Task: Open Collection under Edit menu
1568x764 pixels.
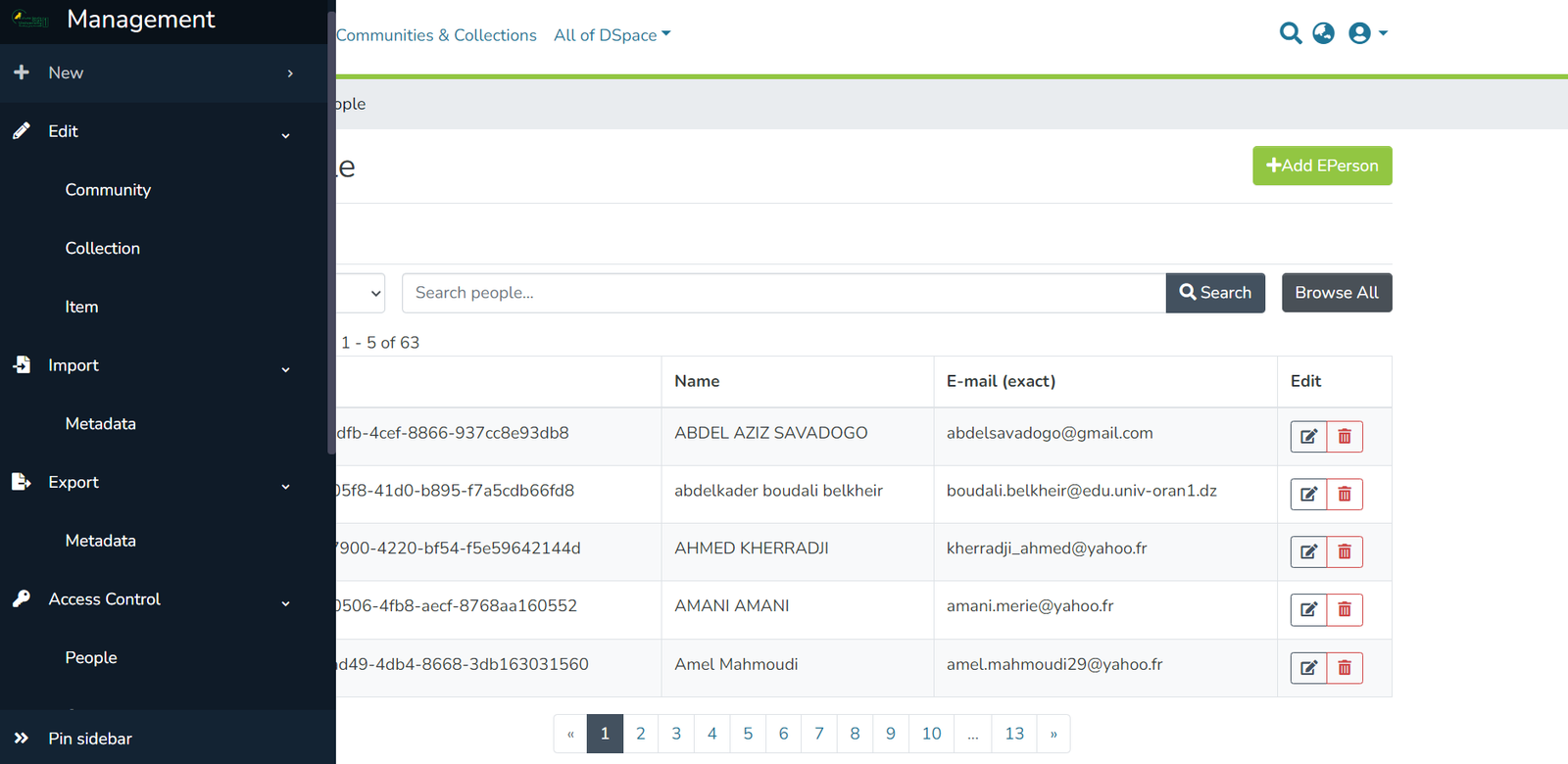Action: [103, 248]
